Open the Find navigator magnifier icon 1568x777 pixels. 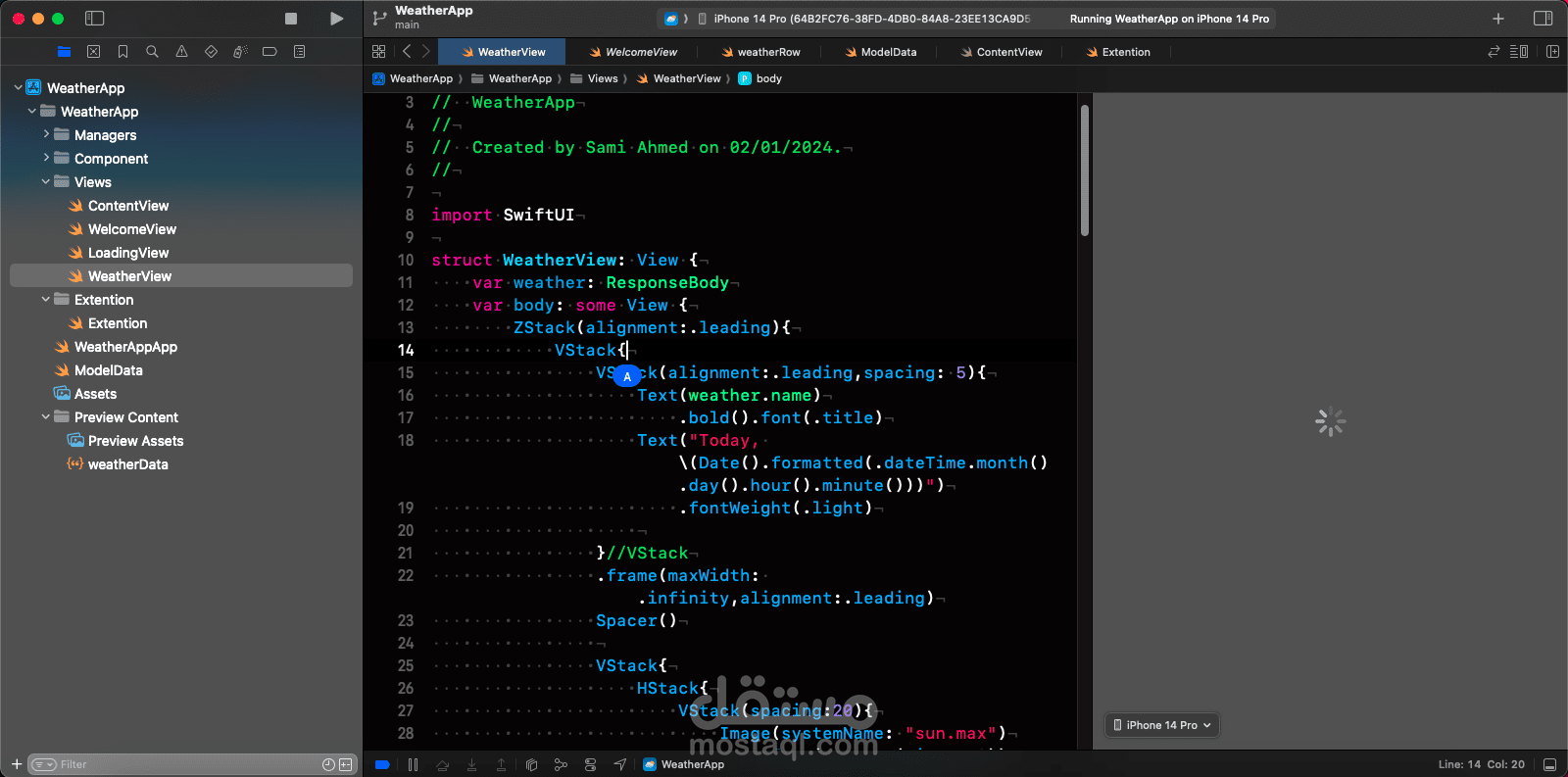click(x=152, y=52)
